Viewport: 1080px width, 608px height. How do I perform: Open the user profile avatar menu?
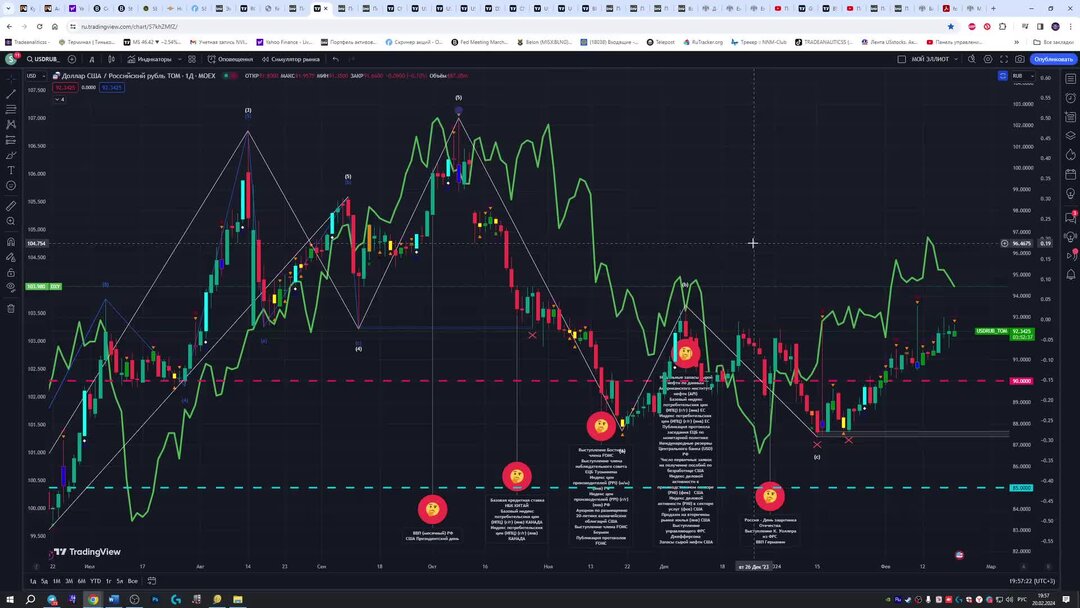(10, 59)
